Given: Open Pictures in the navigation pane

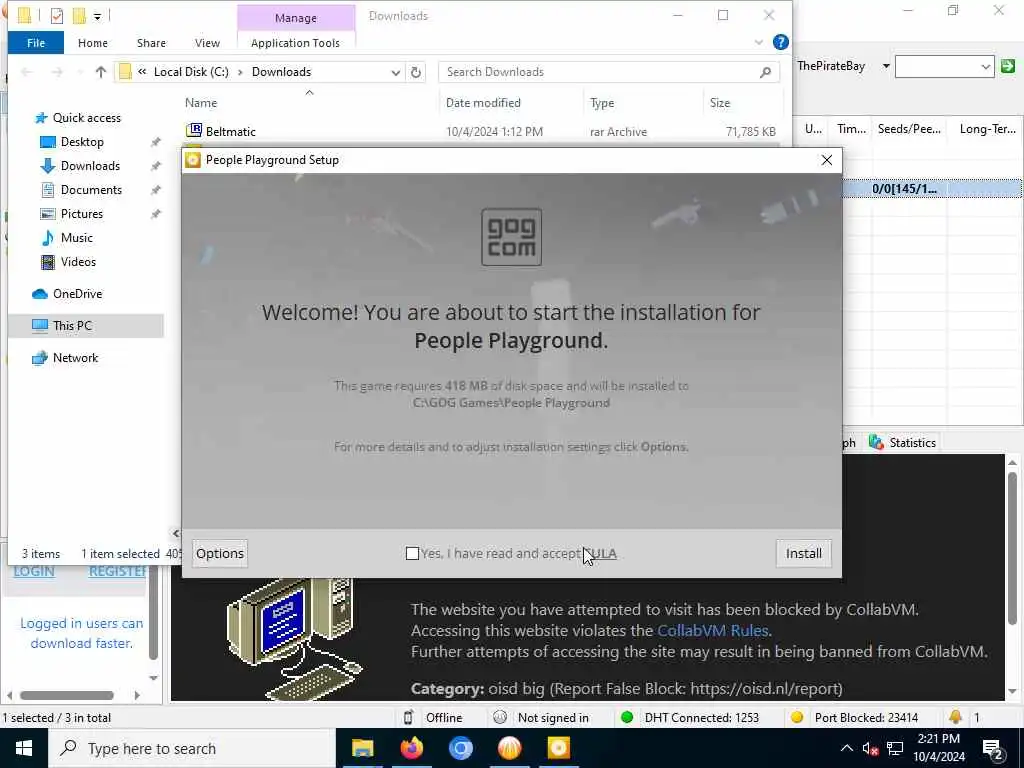Looking at the screenshot, I should point(82,214).
